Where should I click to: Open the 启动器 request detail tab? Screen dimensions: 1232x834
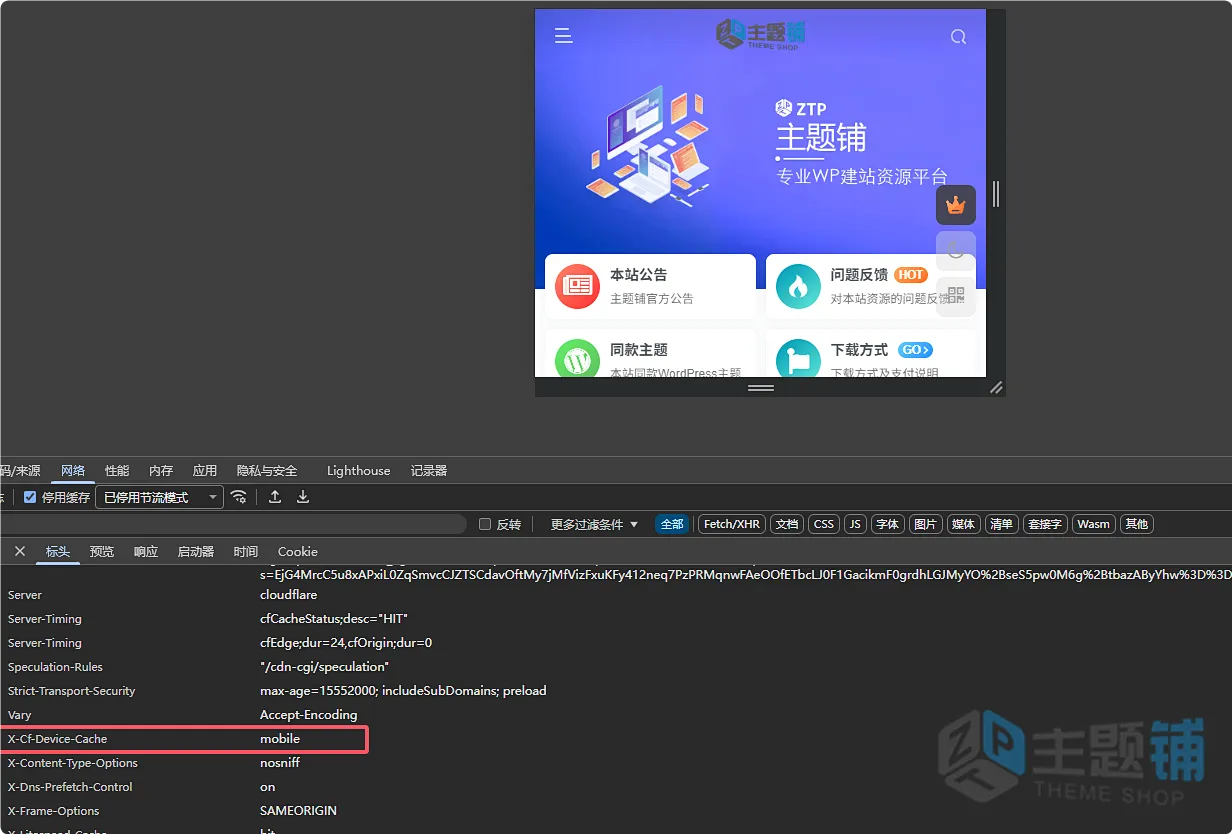(x=196, y=551)
